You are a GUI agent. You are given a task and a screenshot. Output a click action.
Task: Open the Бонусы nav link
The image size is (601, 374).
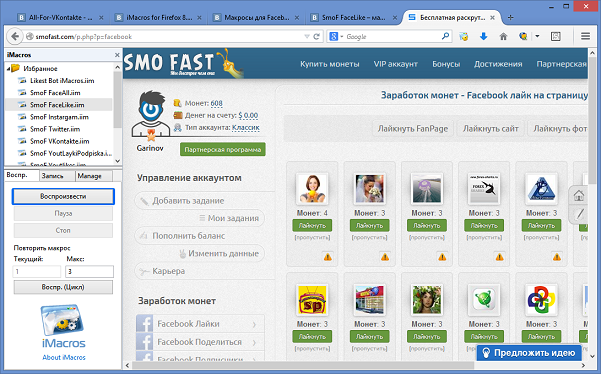coord(446,64)
